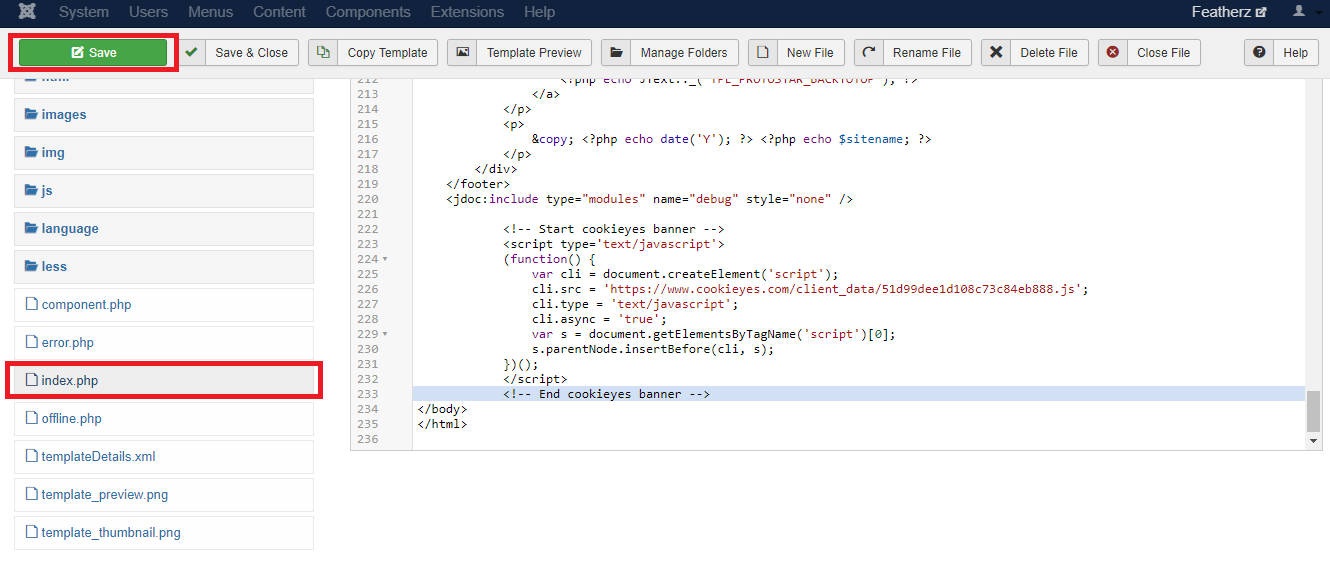Collapse code fold arrow at line 224

[x=385, y=259]
